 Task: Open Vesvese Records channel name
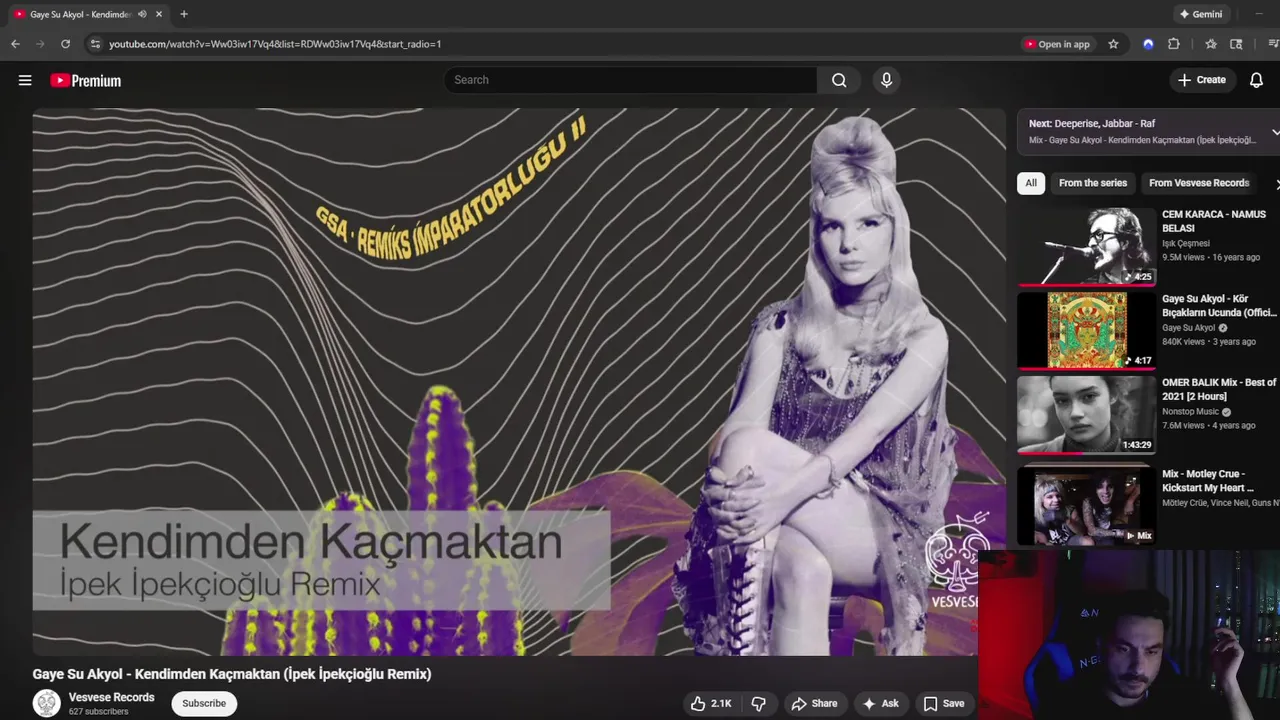[x=111, y=697]
